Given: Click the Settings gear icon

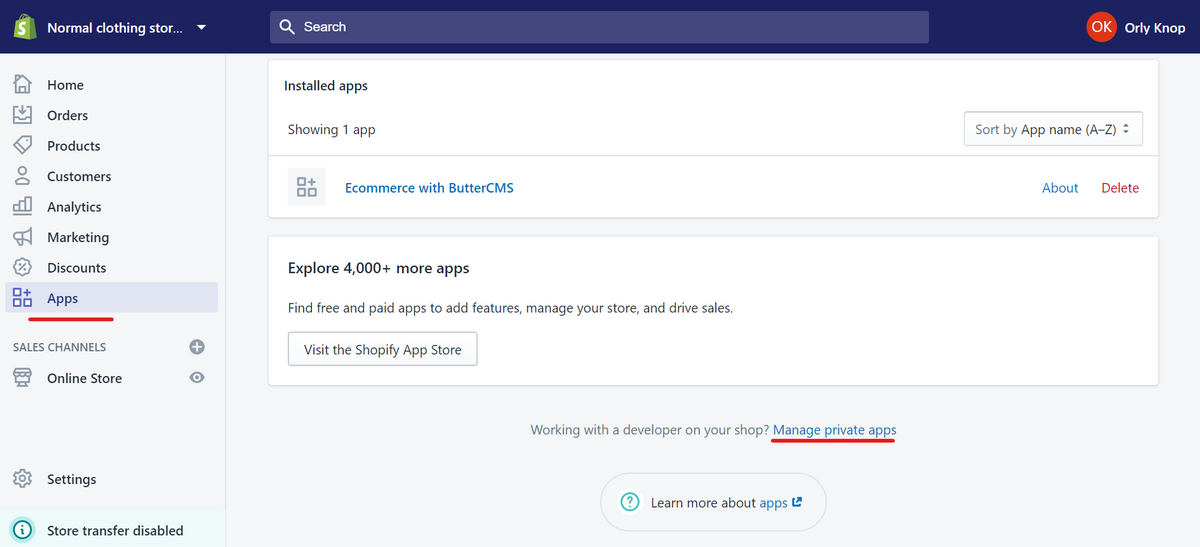Looking at the screenshot, I should [x=22, y=479].
